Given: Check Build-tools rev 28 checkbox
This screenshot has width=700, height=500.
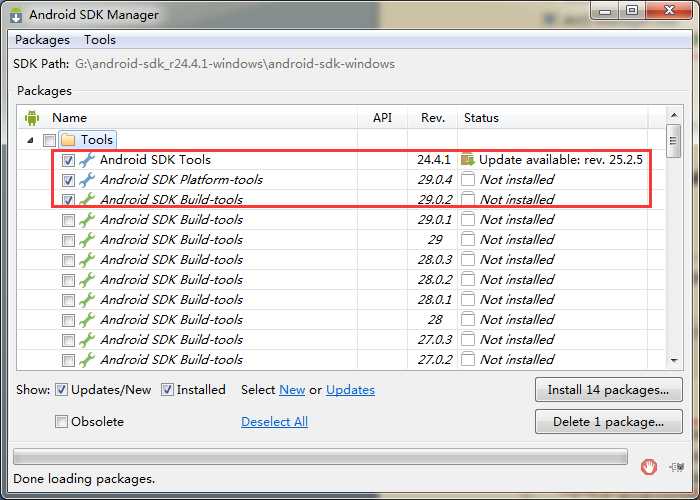Looking at the screenshot, I should pyautogui.click(x=68, y=320).
